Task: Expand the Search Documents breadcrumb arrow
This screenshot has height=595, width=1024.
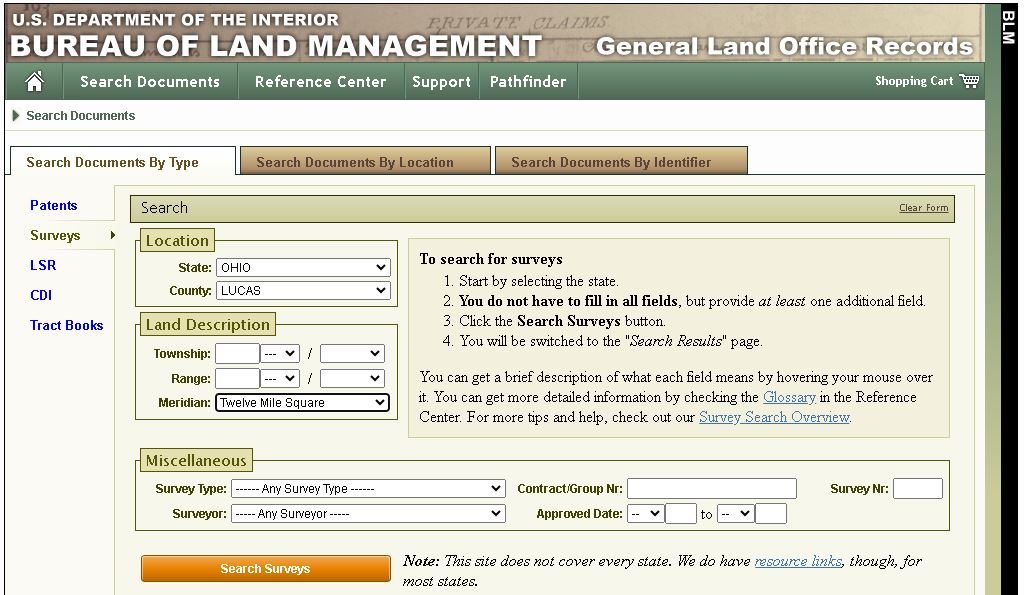Action: tap(16, 116)
